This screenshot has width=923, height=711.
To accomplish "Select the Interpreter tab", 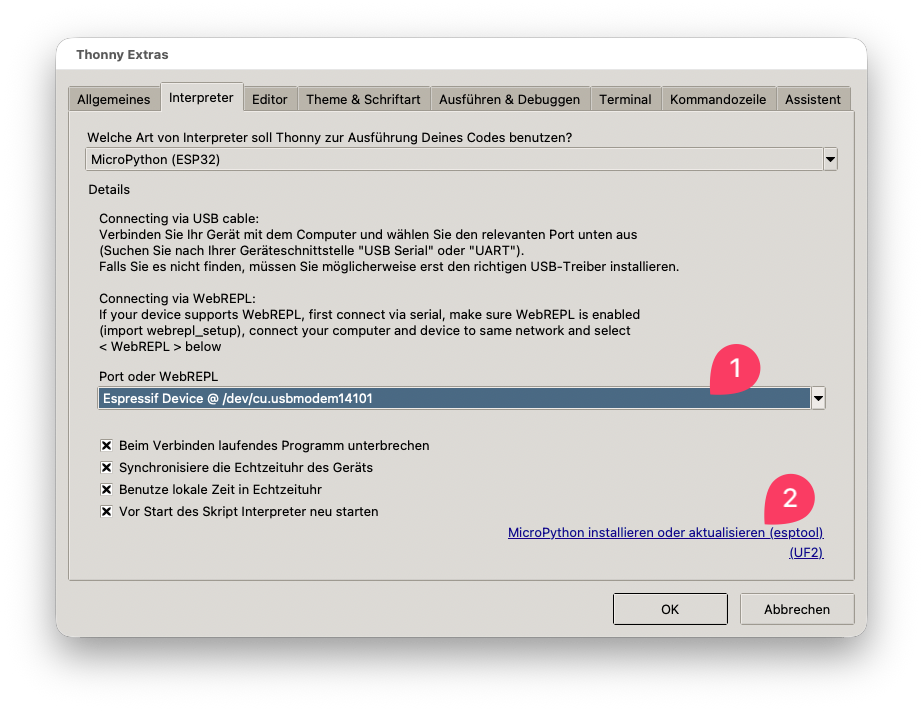I will [201, 98].
